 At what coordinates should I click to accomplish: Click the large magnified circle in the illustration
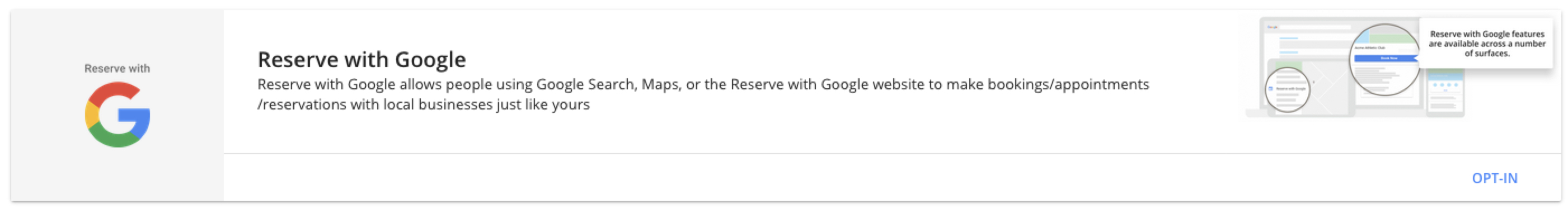(x=1386, y=59)
